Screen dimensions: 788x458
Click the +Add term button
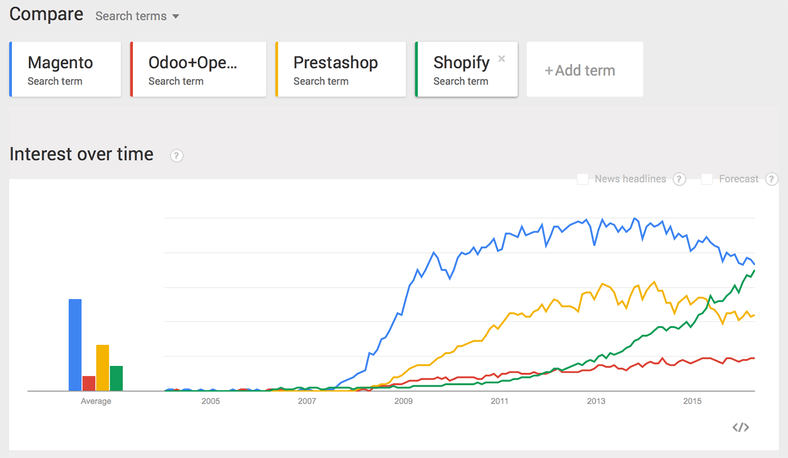coord(580,70)
